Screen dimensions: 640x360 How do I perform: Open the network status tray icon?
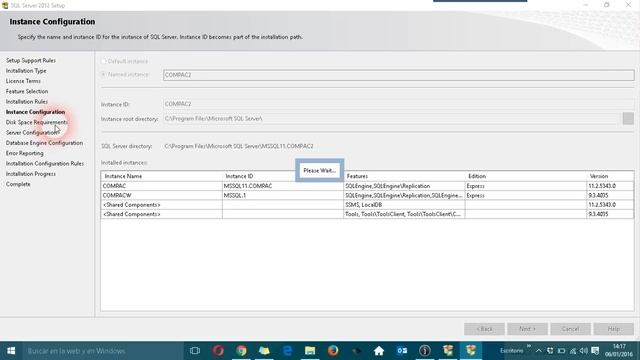click(x=573, y=351)
